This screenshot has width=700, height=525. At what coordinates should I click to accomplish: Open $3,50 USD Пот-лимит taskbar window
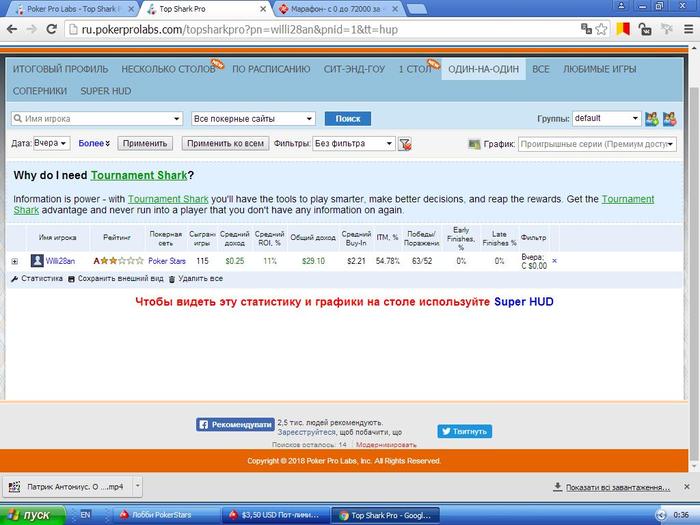coord(276,515)
